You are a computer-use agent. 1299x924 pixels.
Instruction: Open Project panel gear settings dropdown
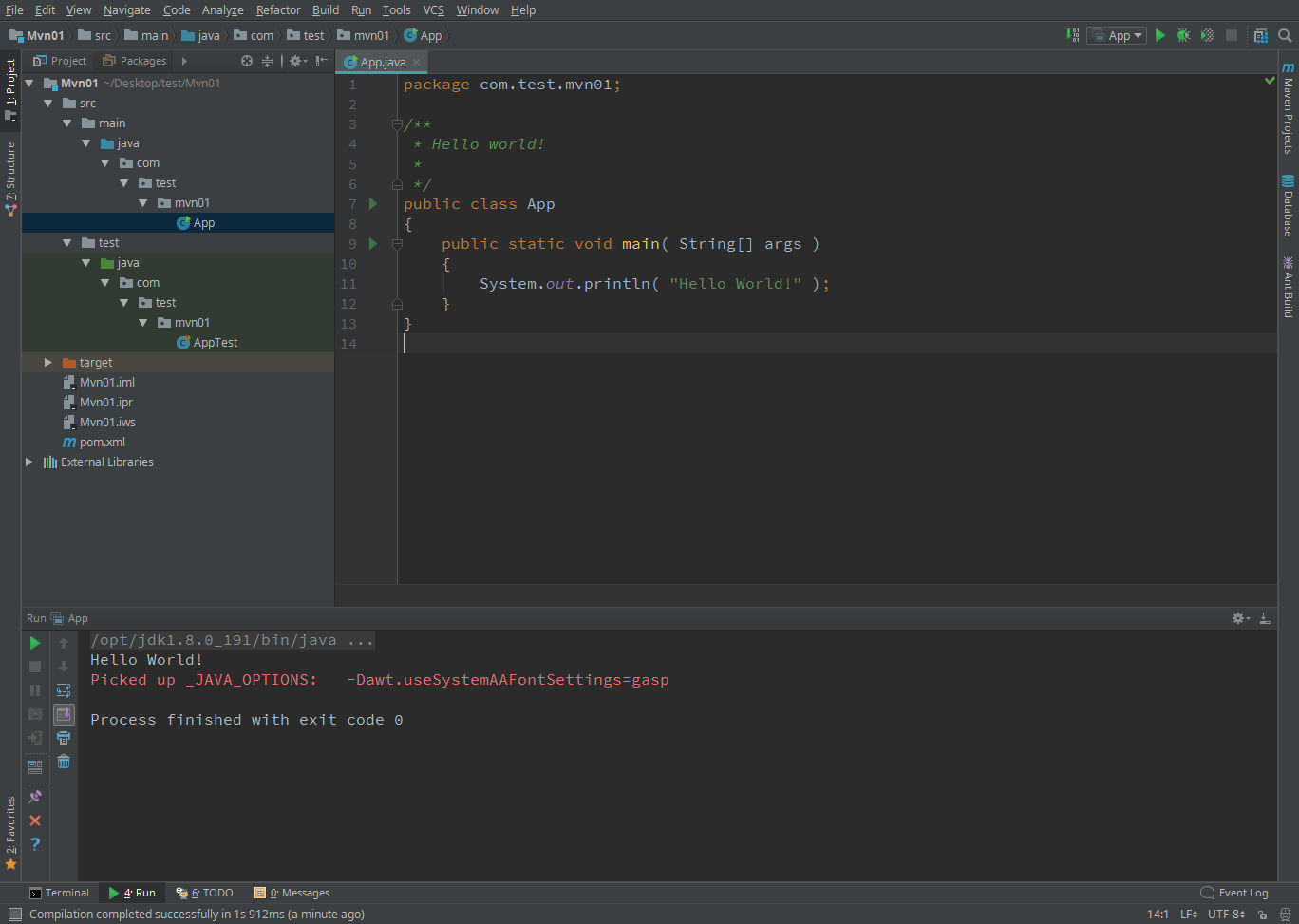point(298,61)
